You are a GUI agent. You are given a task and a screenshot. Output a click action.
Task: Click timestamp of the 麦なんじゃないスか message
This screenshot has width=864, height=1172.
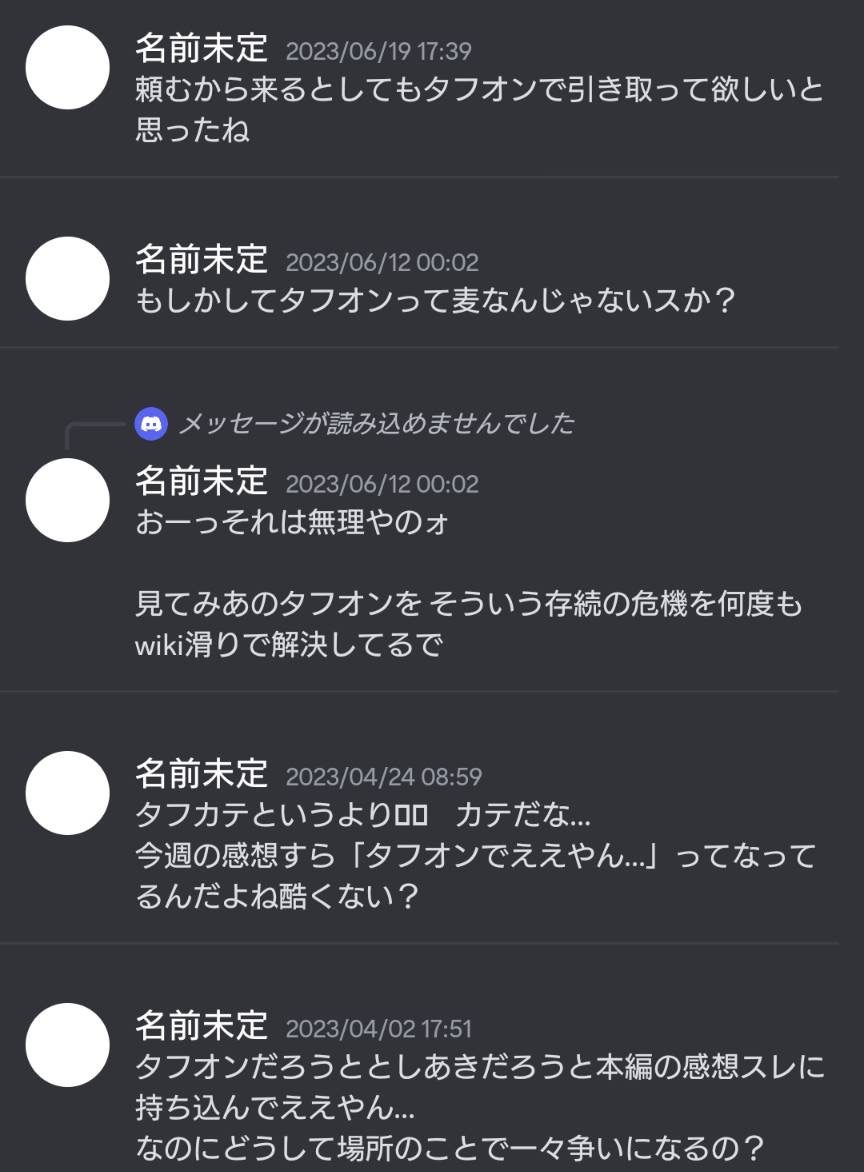click(382, 263)
